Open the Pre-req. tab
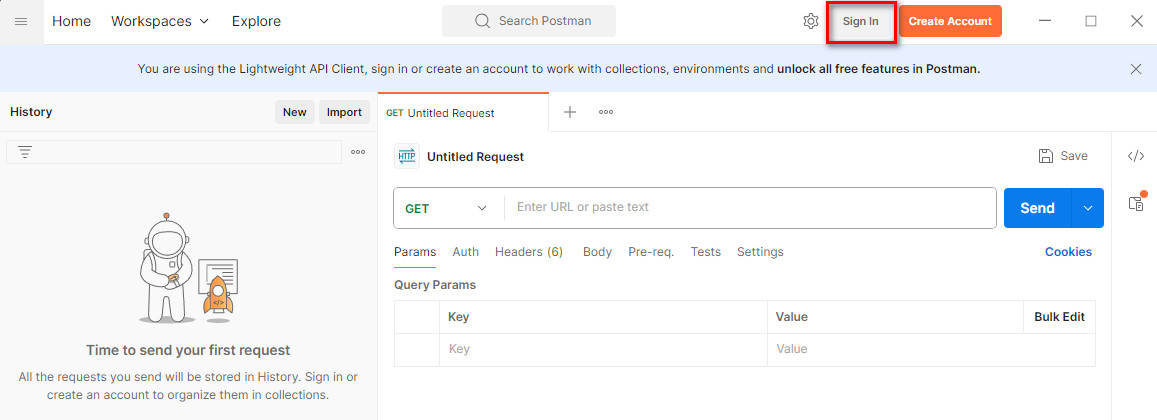This screenshot has height=420, width=1157. [x=651, y=252]
